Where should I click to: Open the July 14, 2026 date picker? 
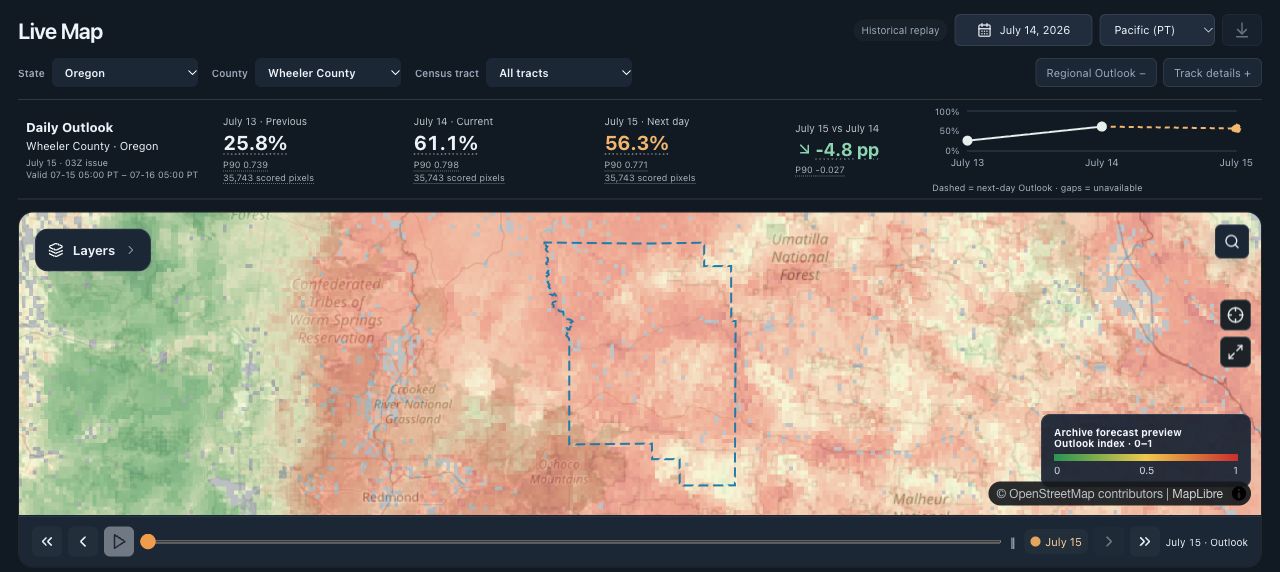click(x=1023, y=30)
